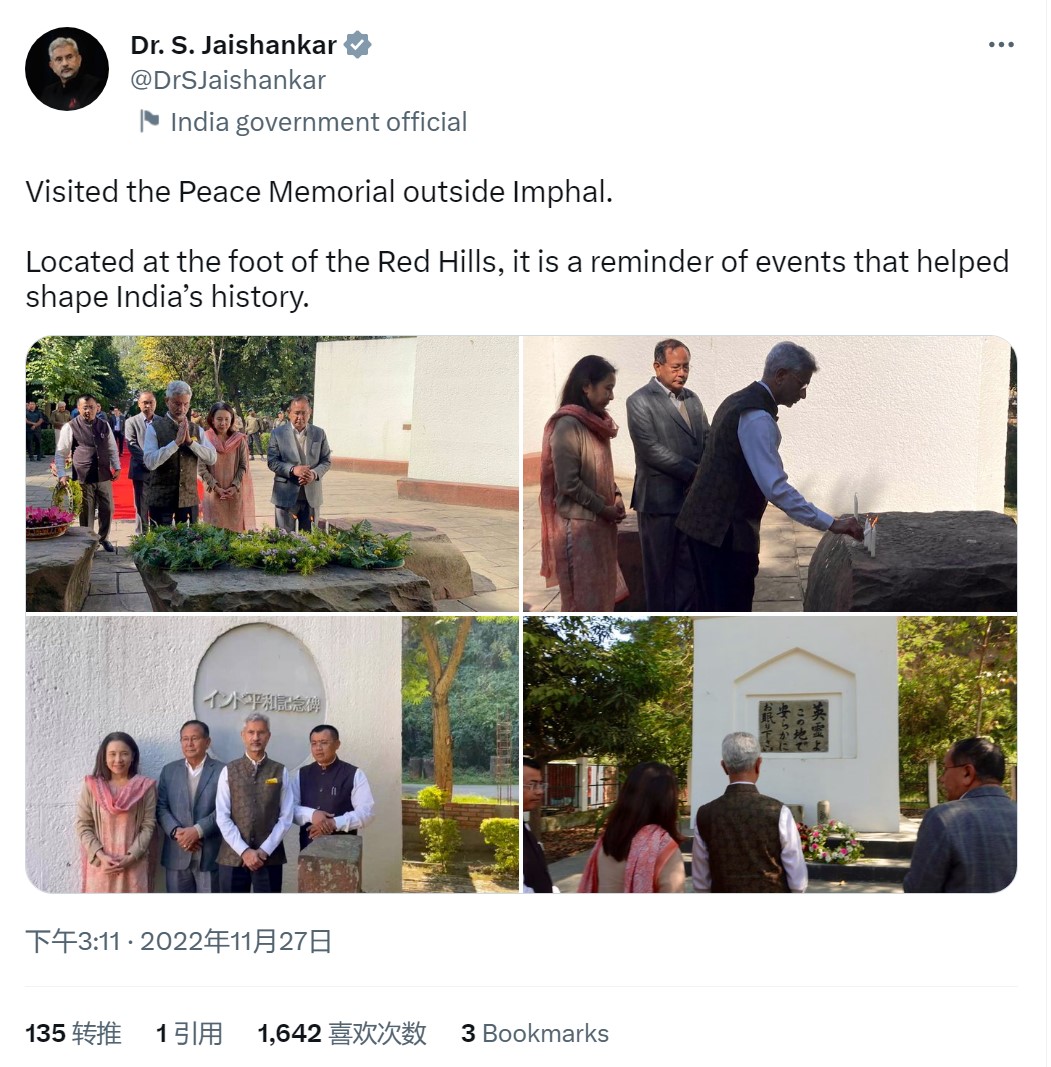1051x1067 pixels.
Task: Open the top-left photo of group praying
Action: [272, 474]
